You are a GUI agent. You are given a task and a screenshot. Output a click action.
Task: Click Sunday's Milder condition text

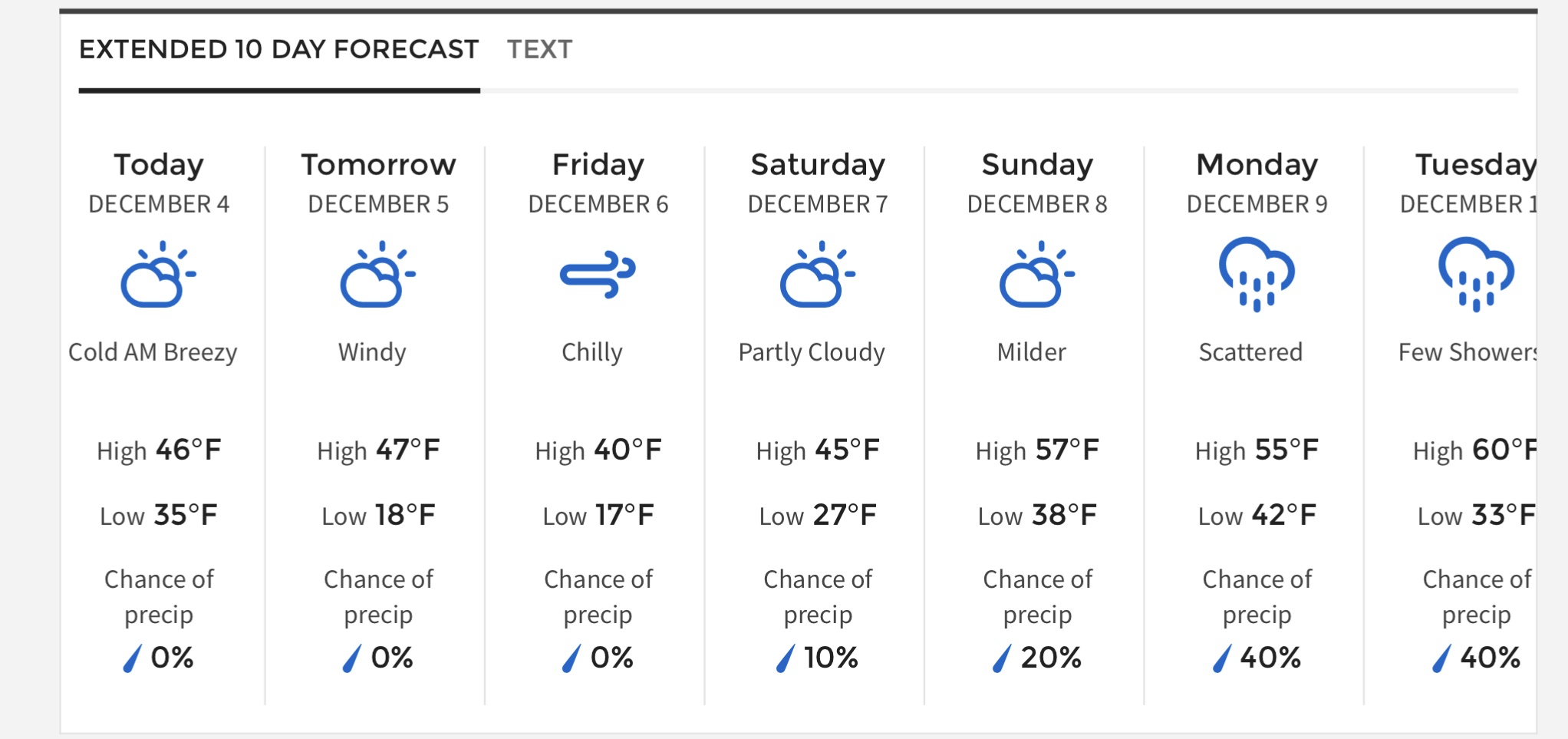pyautogui.click(x=1032, y=352)
